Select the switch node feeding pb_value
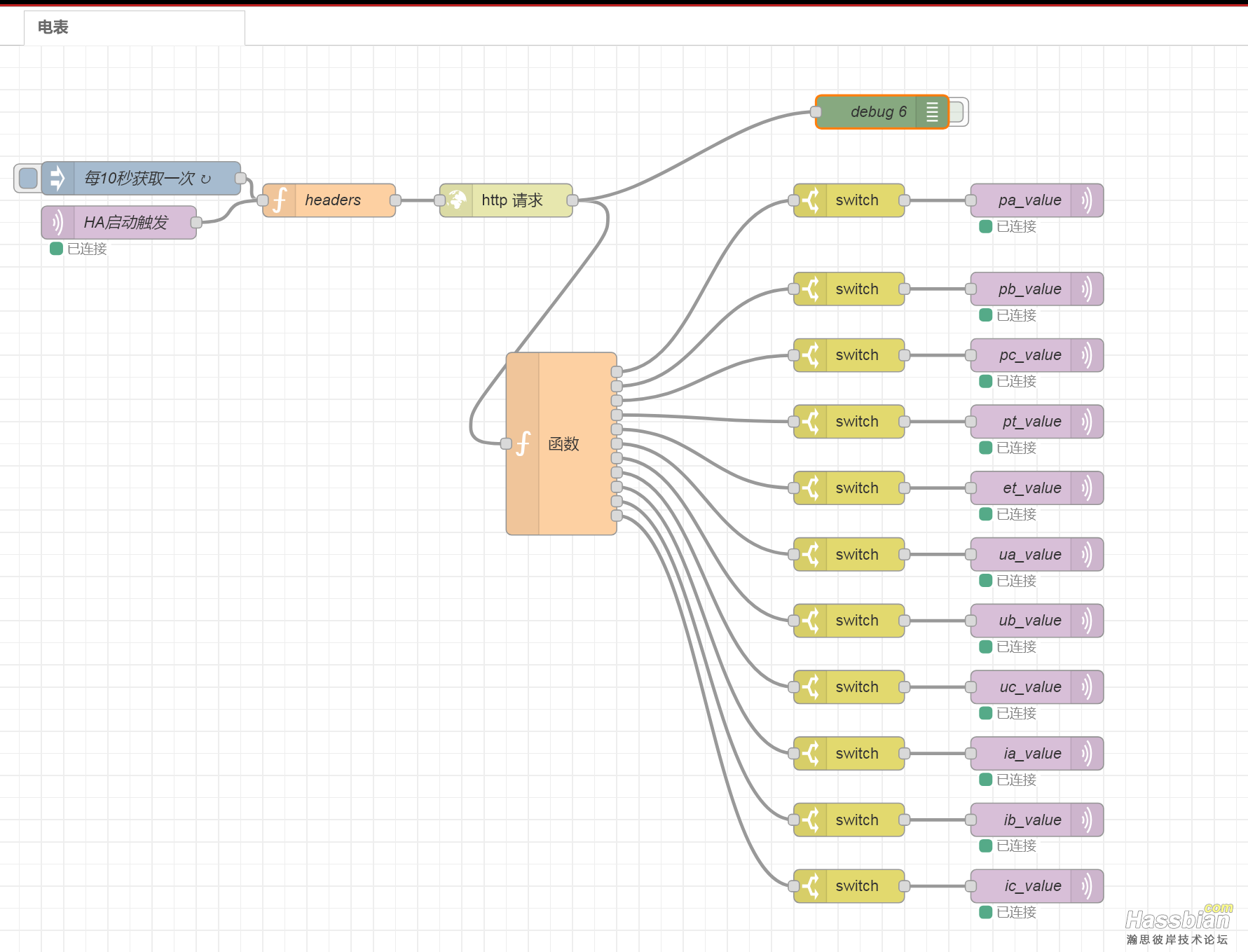The width and height of the screenshot is (1248, 952). pos(849,289)
